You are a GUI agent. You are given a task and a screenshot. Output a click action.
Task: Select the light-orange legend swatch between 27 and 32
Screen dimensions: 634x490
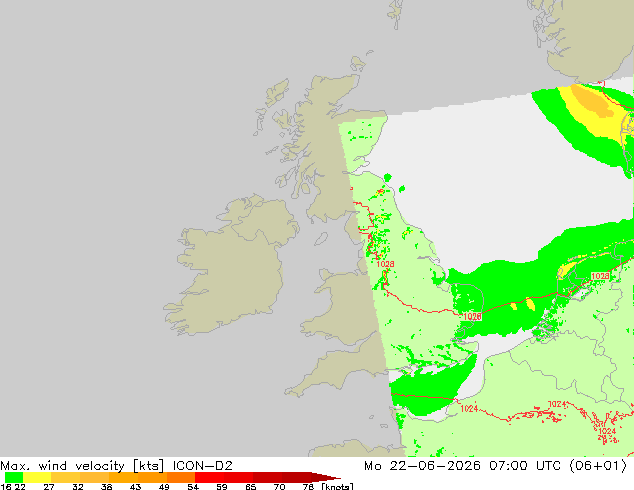click(66, 477)
